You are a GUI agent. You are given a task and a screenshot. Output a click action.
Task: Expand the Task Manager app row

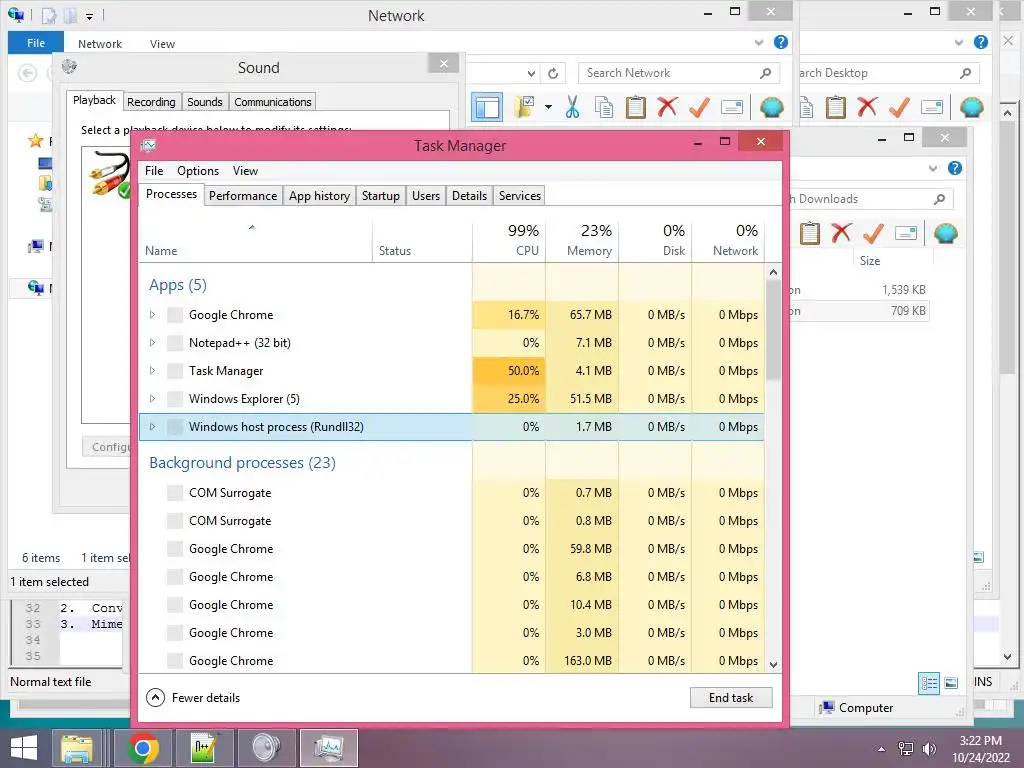tap(152, 371)
